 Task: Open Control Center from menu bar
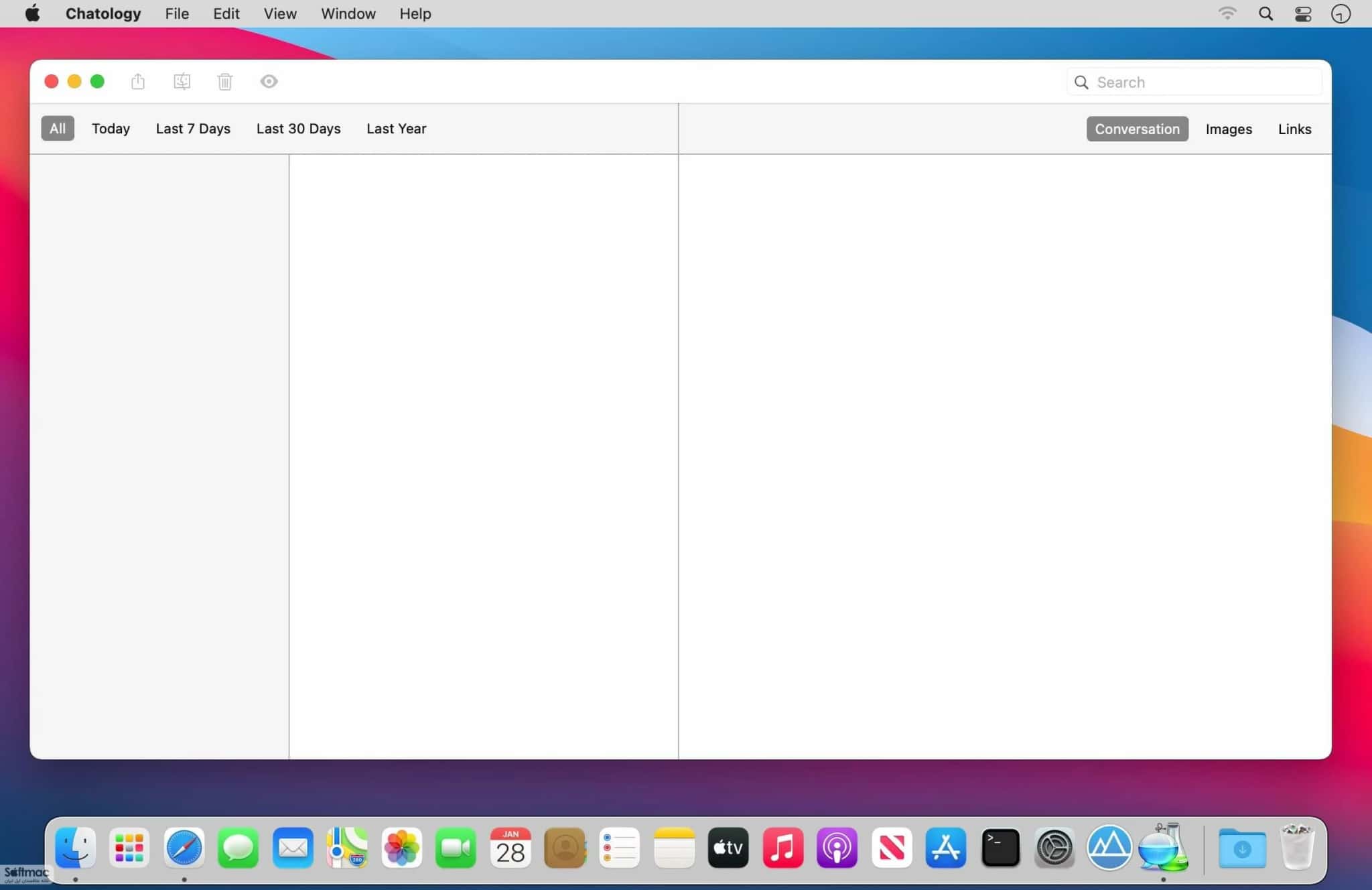pyautogui.click(x=1303, y=13)
